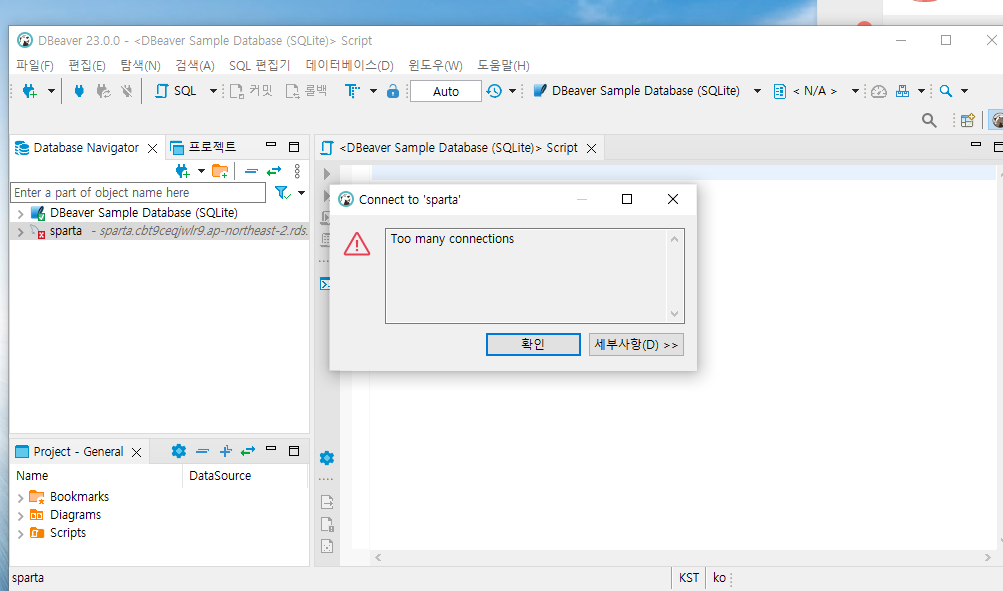Screen dimensions: 1003x591
Task: Open the dashboard gauge icon in toolbar
Action: click(x=879, y=91)
